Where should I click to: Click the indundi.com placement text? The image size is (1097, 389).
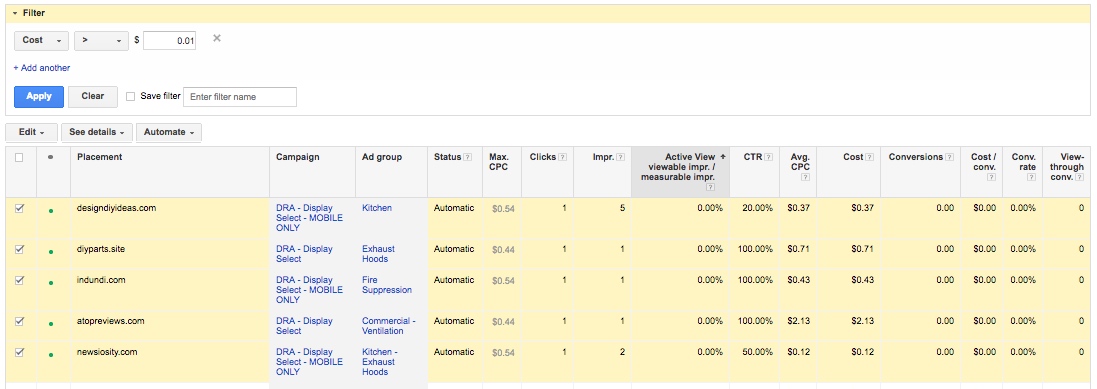point(101,280)
